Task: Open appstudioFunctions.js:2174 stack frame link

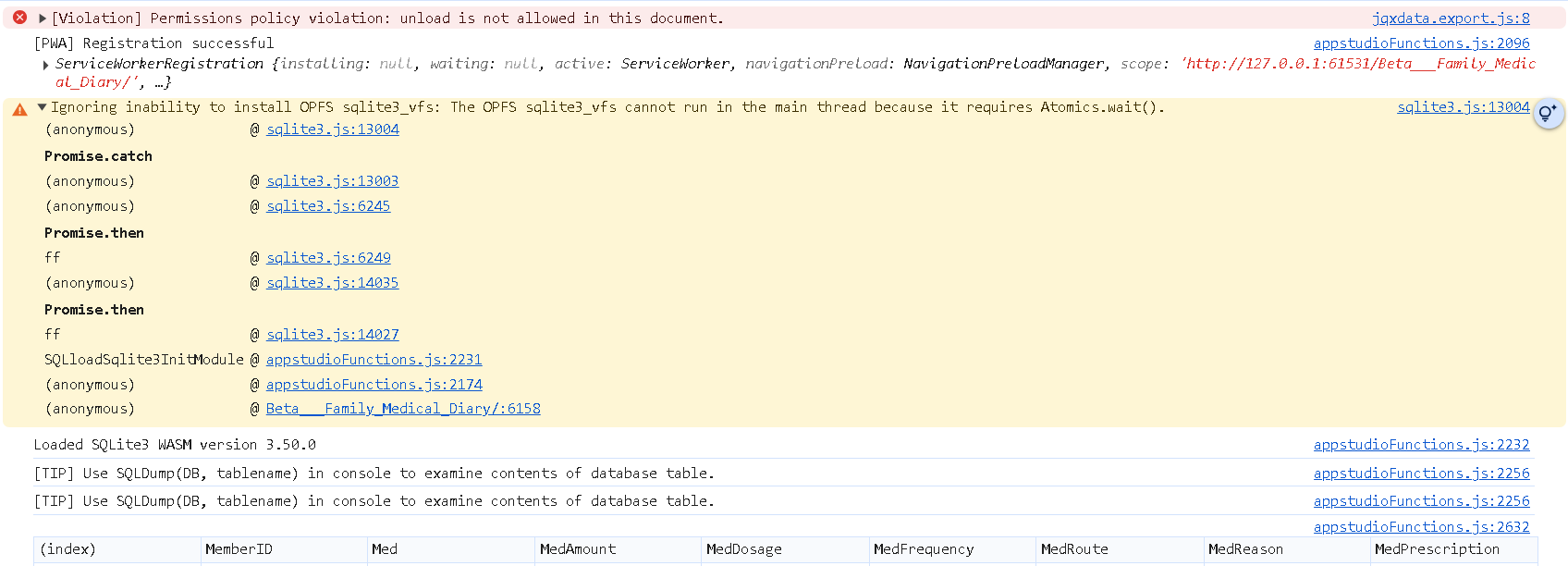Action: [x=374, y=385]
